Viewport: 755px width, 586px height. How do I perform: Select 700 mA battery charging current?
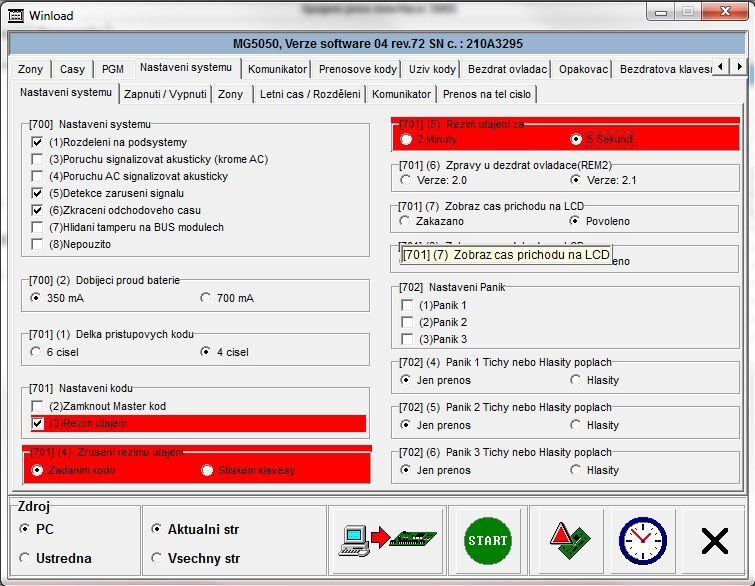point(206,298)
